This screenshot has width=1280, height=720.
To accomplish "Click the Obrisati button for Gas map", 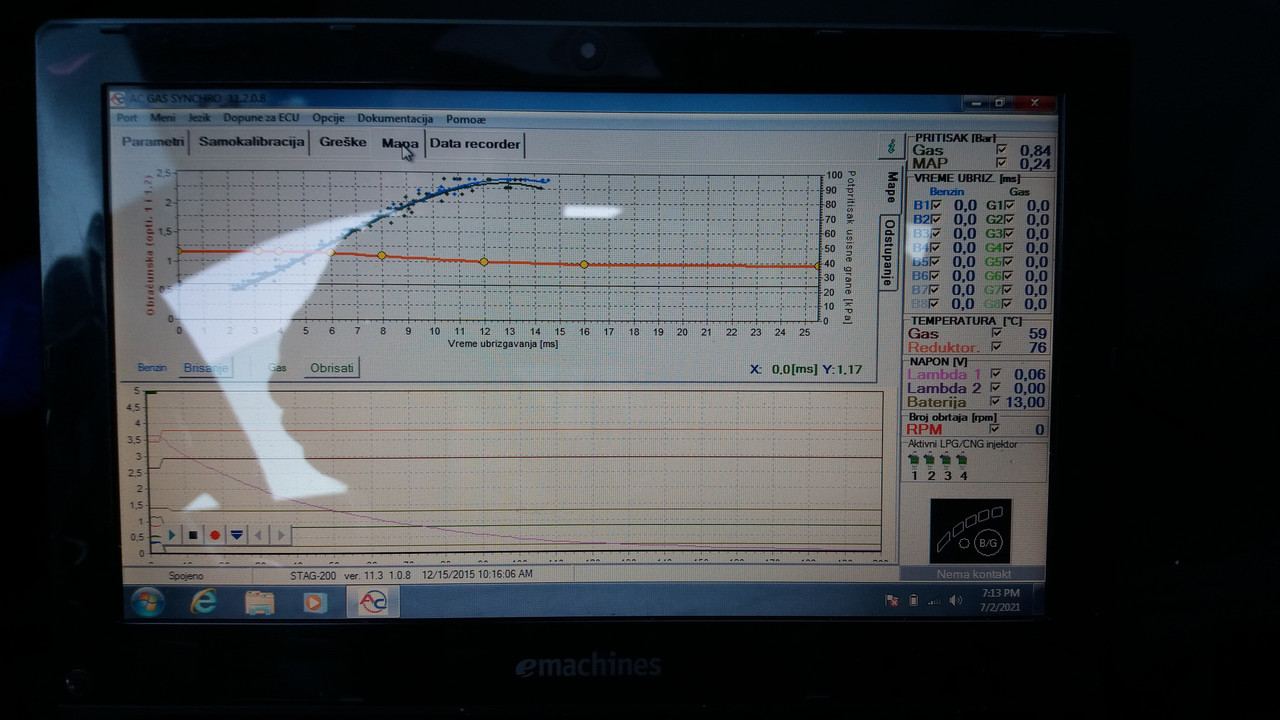I will 332,368.
